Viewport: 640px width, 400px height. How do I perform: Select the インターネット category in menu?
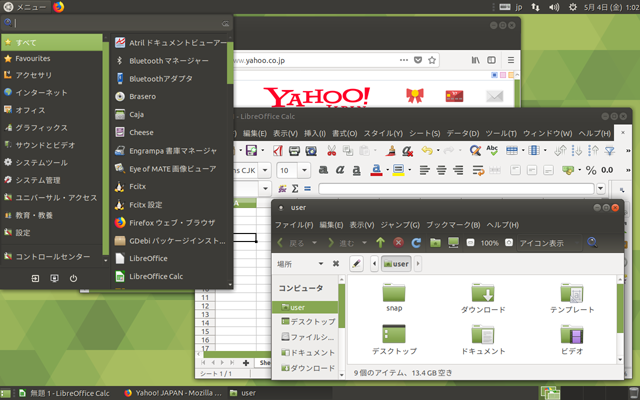(x=42, y=92)
